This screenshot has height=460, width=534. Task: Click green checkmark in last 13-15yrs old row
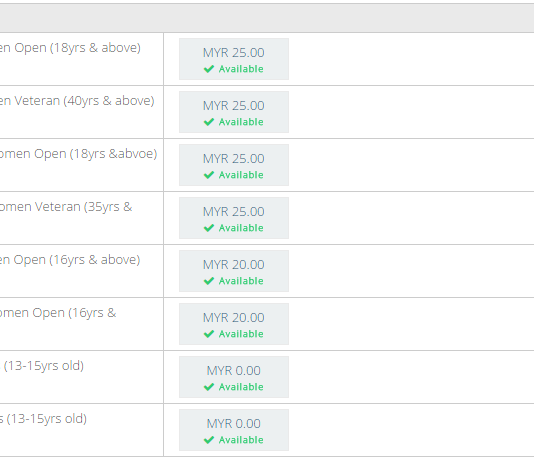click(209, 440)
